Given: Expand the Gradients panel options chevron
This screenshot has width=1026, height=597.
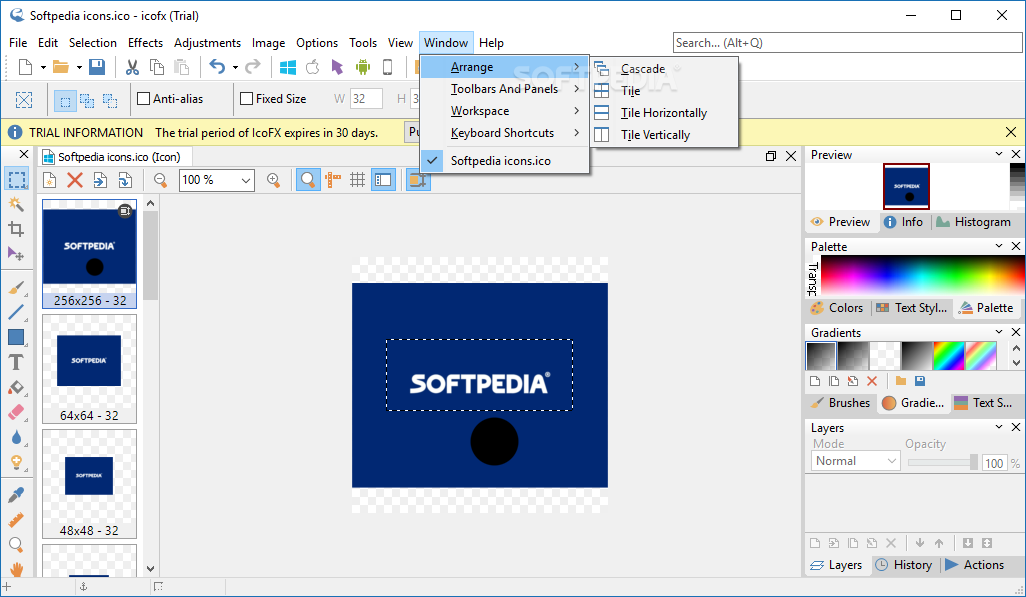Looking at the screenshot, I should coord(999,332).
